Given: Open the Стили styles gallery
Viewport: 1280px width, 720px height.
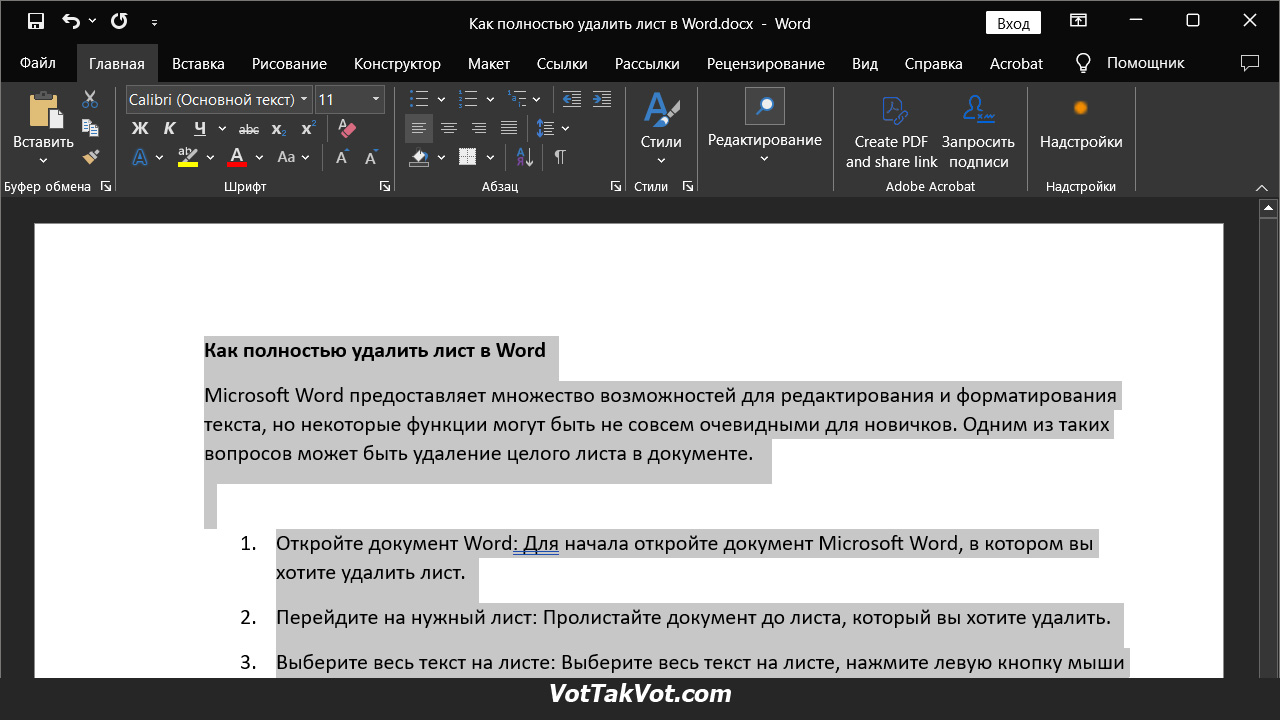Looking at the screenshot, I should point(661,128).
